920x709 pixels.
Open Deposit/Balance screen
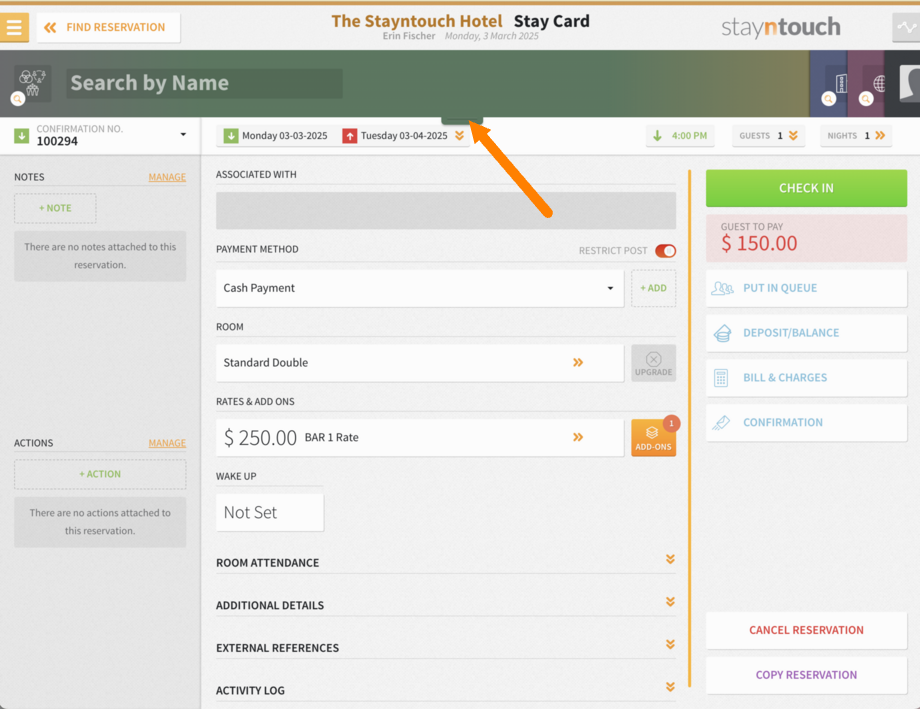tap(806, 333)
